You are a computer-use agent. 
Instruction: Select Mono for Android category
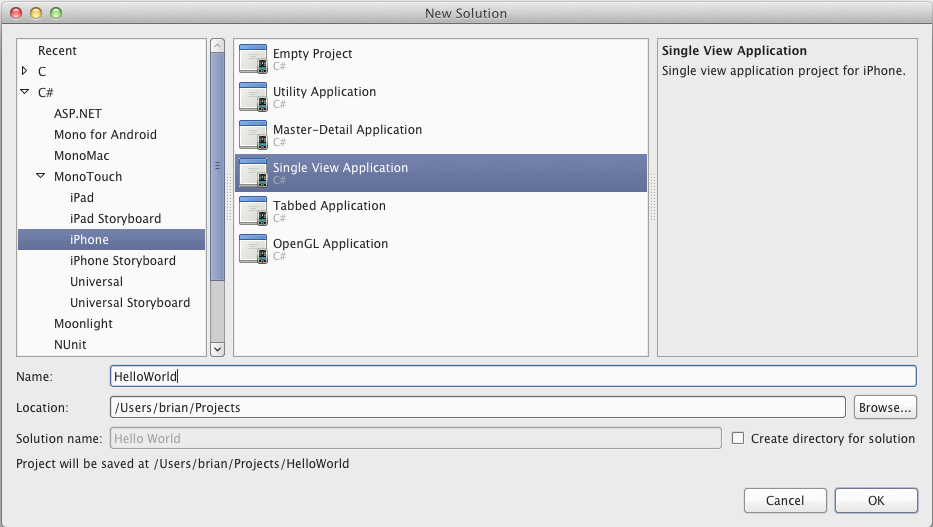[105, 134]
